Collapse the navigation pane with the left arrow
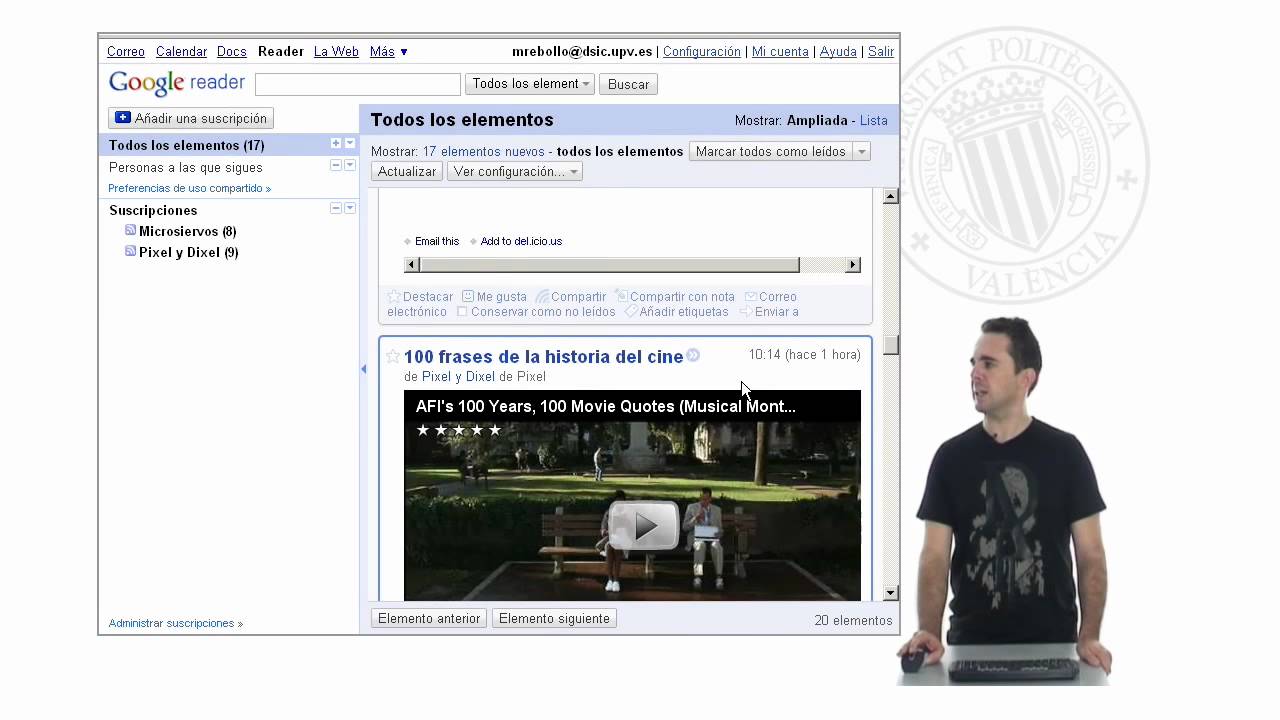 (363, 369)
